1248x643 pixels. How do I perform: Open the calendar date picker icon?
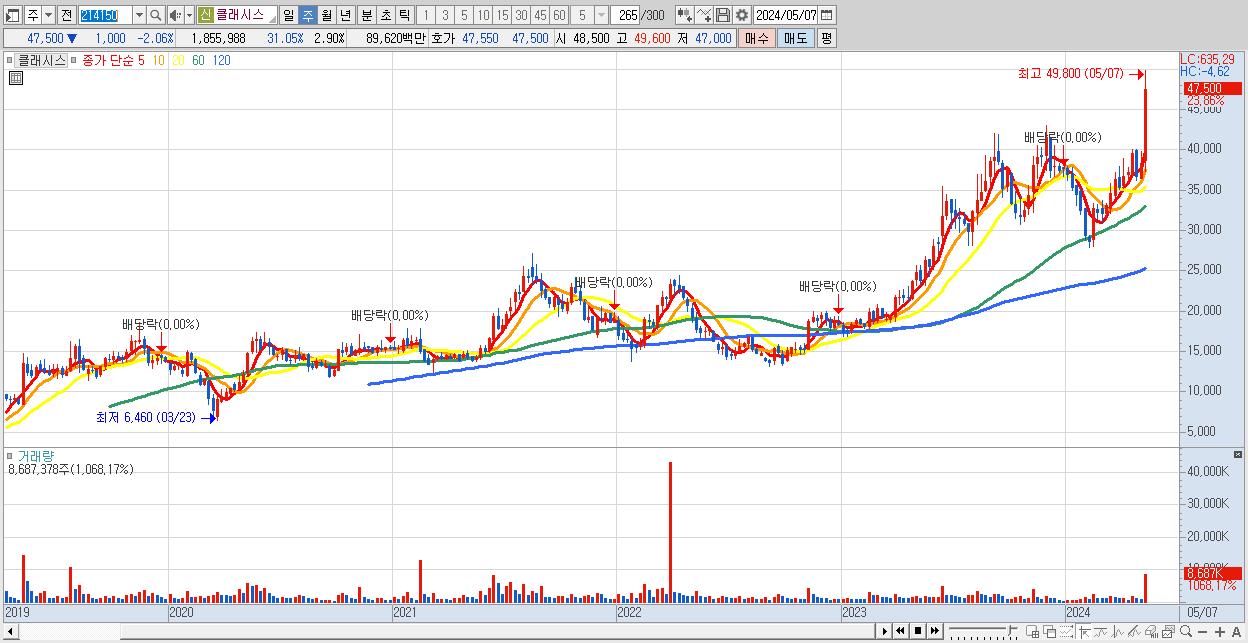(827, 15)
